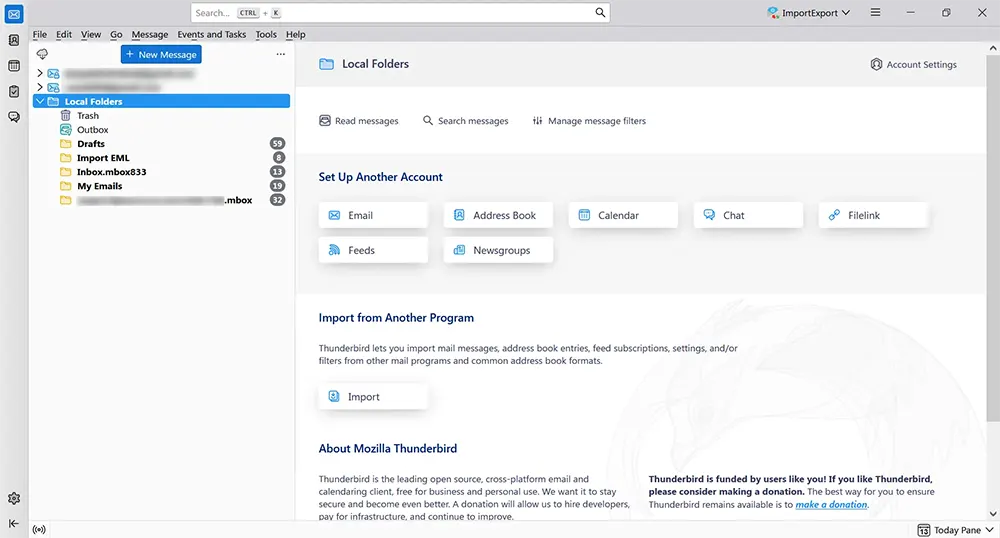1000x538 pixels.
Task: Set up Newsgroups account
Action: pyautogui.click(x=498, y=251)
